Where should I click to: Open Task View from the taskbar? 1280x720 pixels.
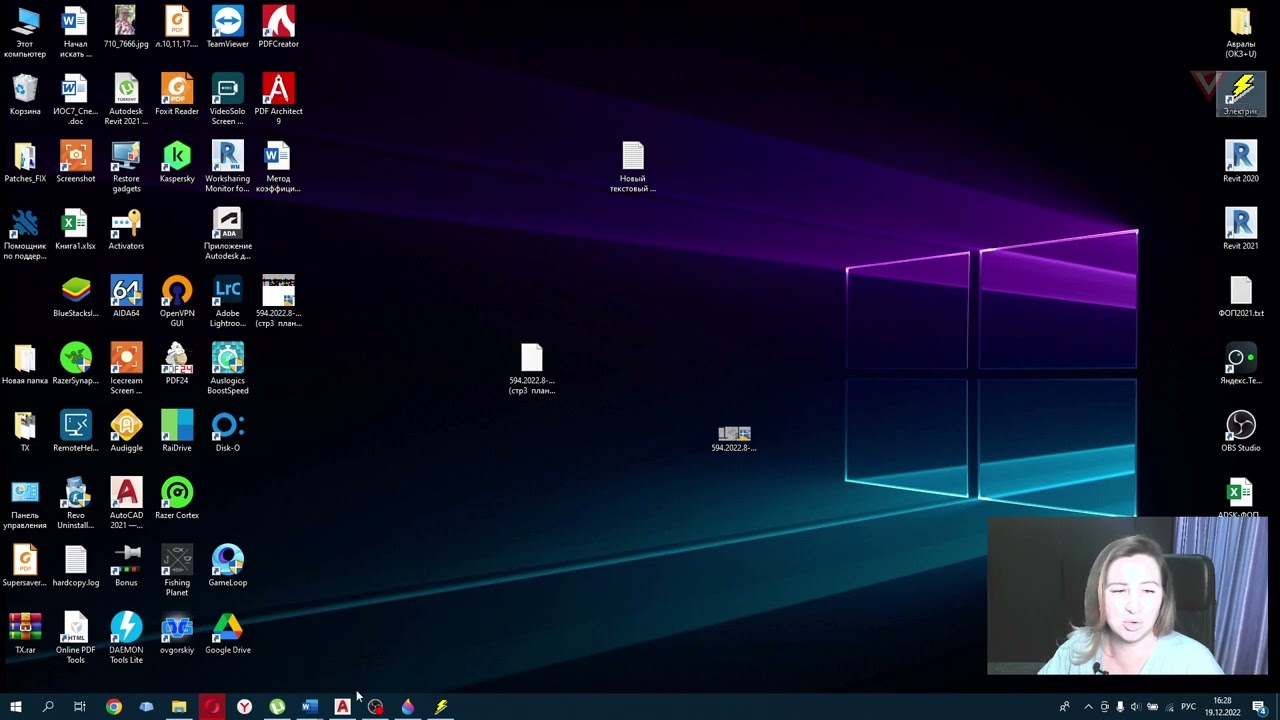[80, 707]
